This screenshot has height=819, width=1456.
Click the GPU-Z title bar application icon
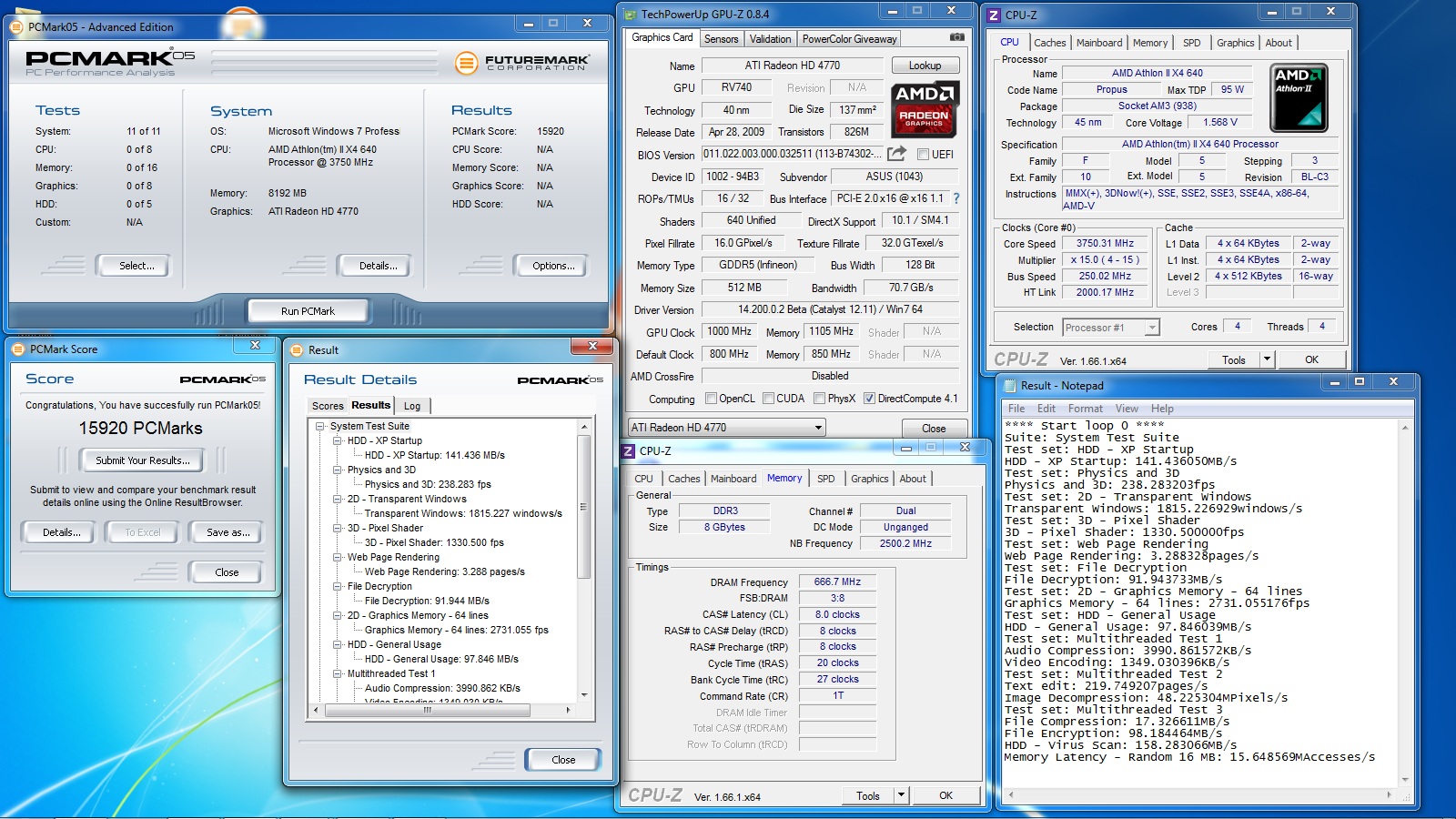(x=631, y=15)
